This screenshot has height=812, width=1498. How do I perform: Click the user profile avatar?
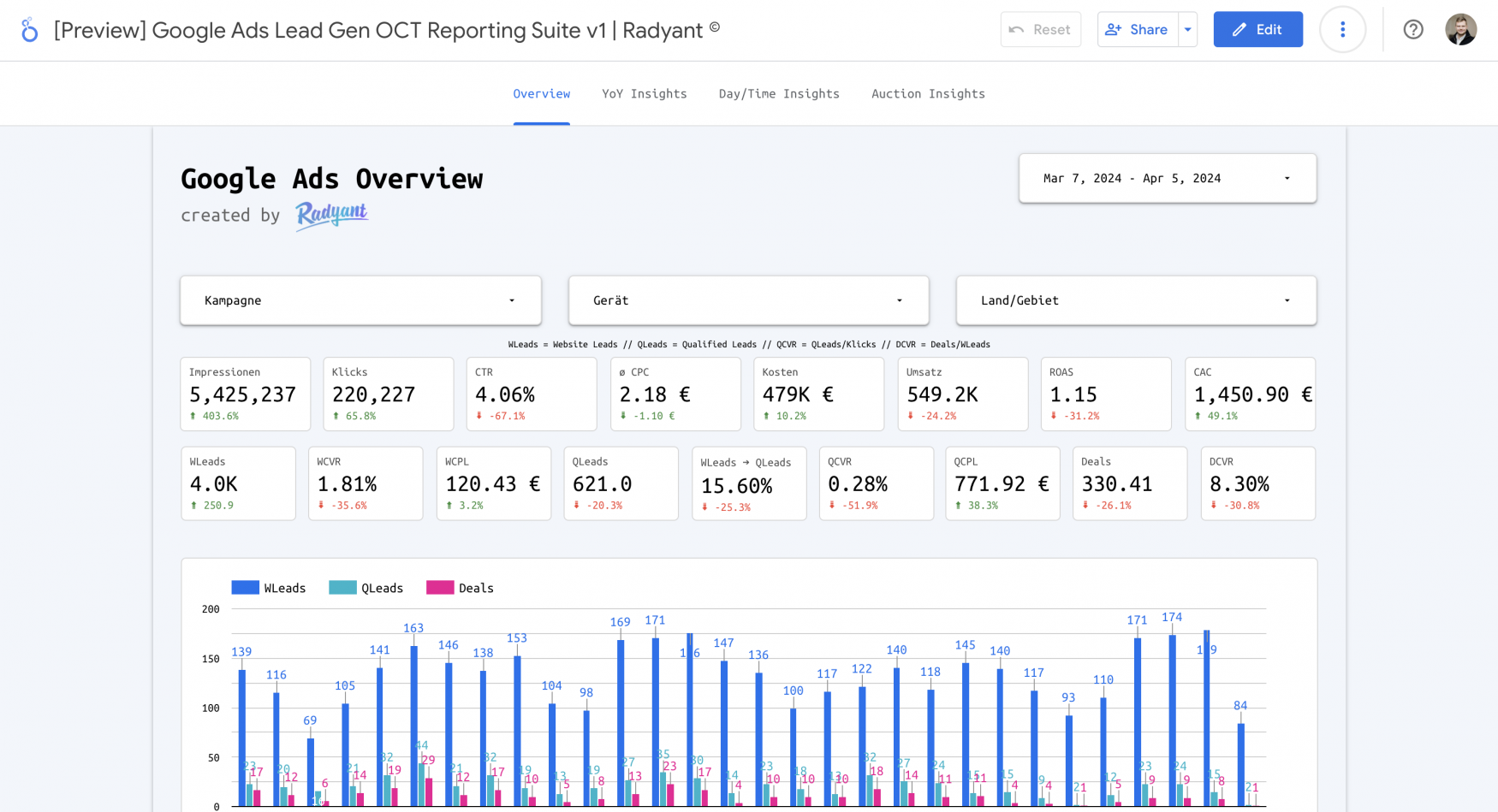pyautogui.click(x=1460, y=30)
